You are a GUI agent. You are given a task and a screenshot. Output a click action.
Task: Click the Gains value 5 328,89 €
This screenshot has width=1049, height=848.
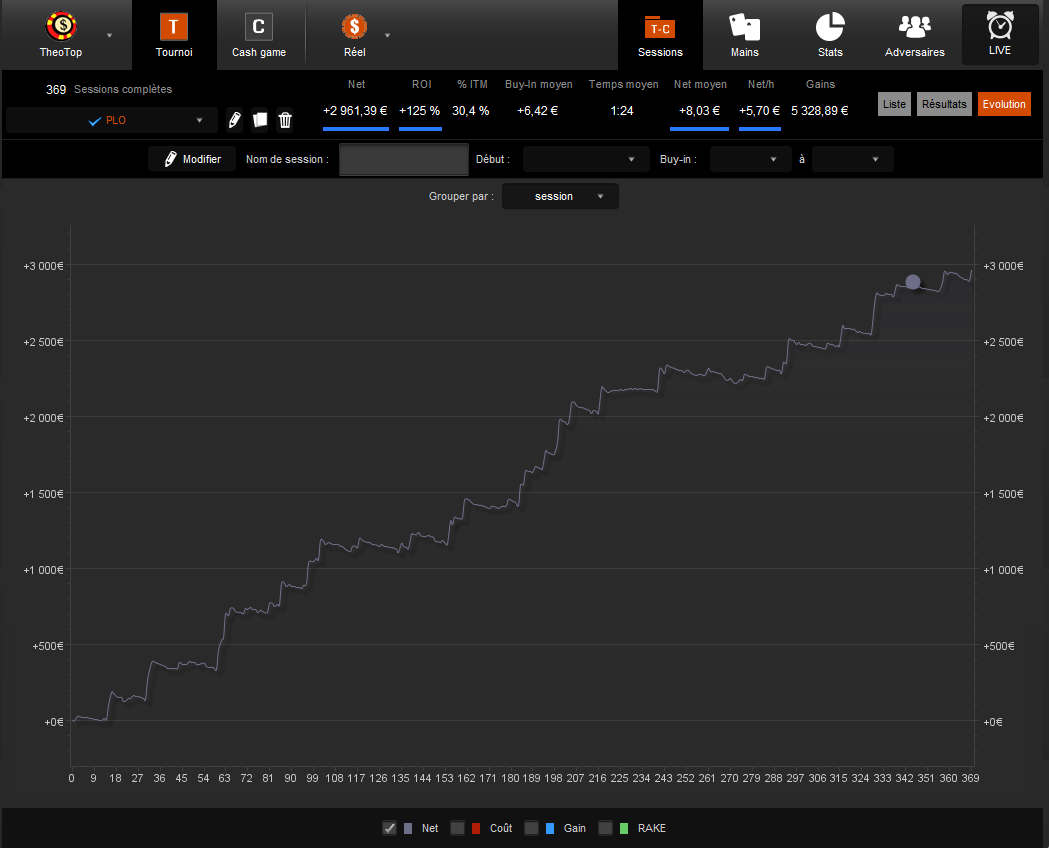(x=820, y=111)
